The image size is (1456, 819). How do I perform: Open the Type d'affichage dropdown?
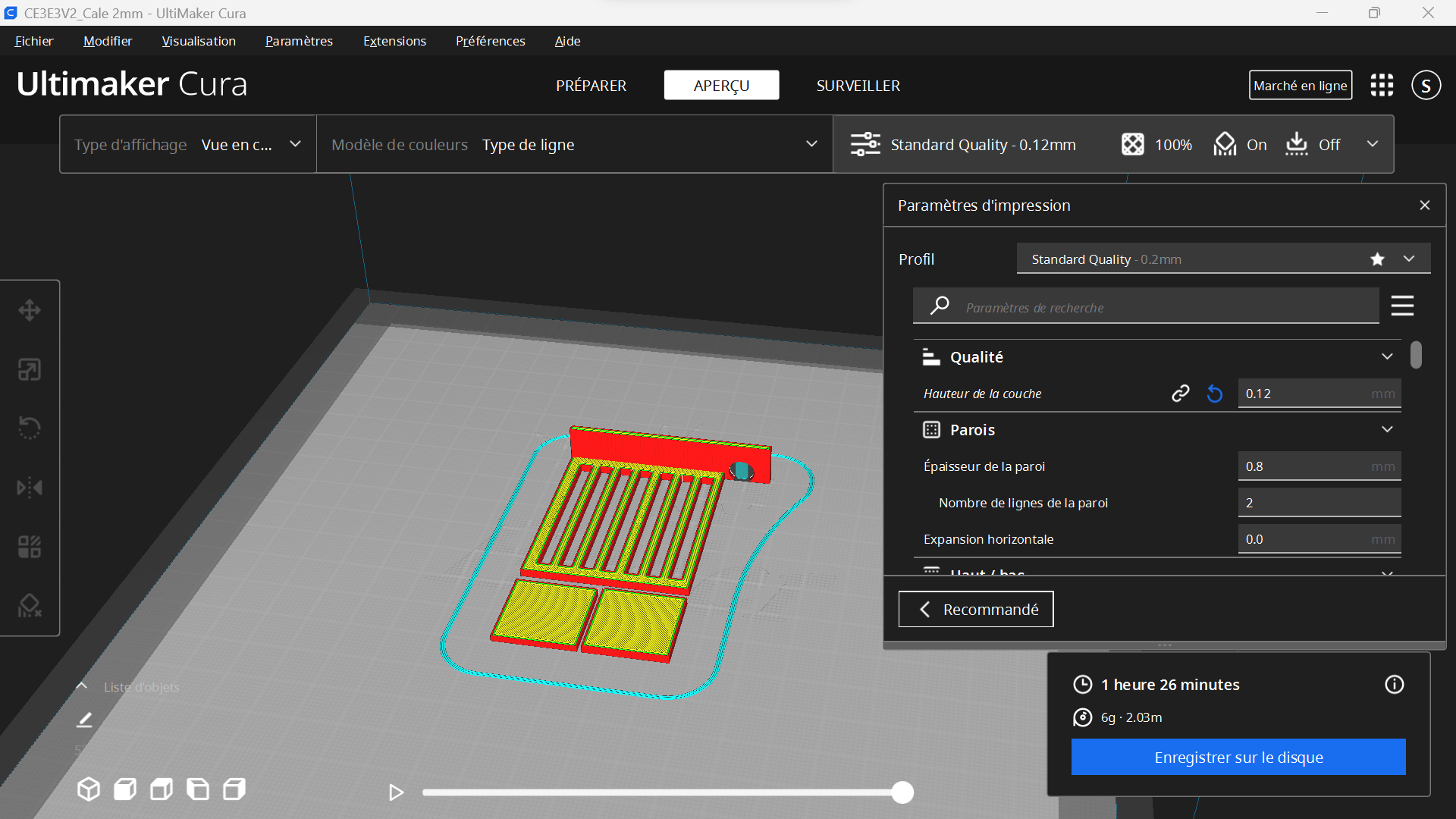tap(188, 144)
